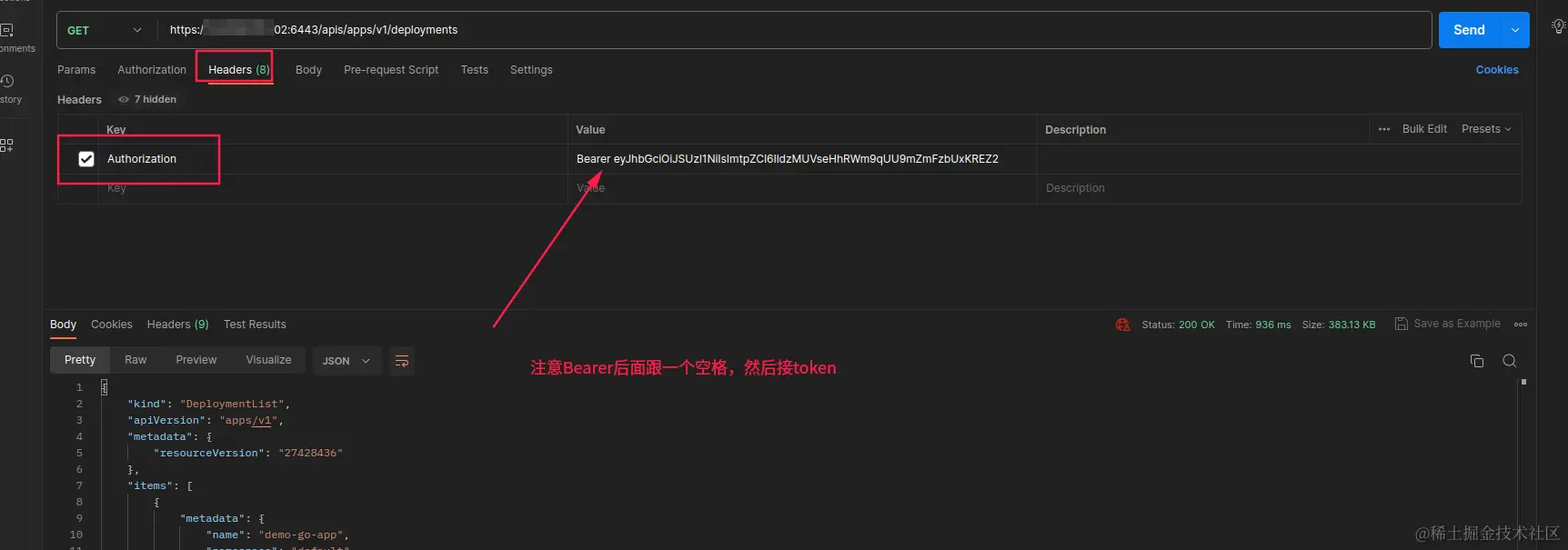Open the grid apps sidebar icon
The image size is (1568, 550).
[x=7, y=145]
